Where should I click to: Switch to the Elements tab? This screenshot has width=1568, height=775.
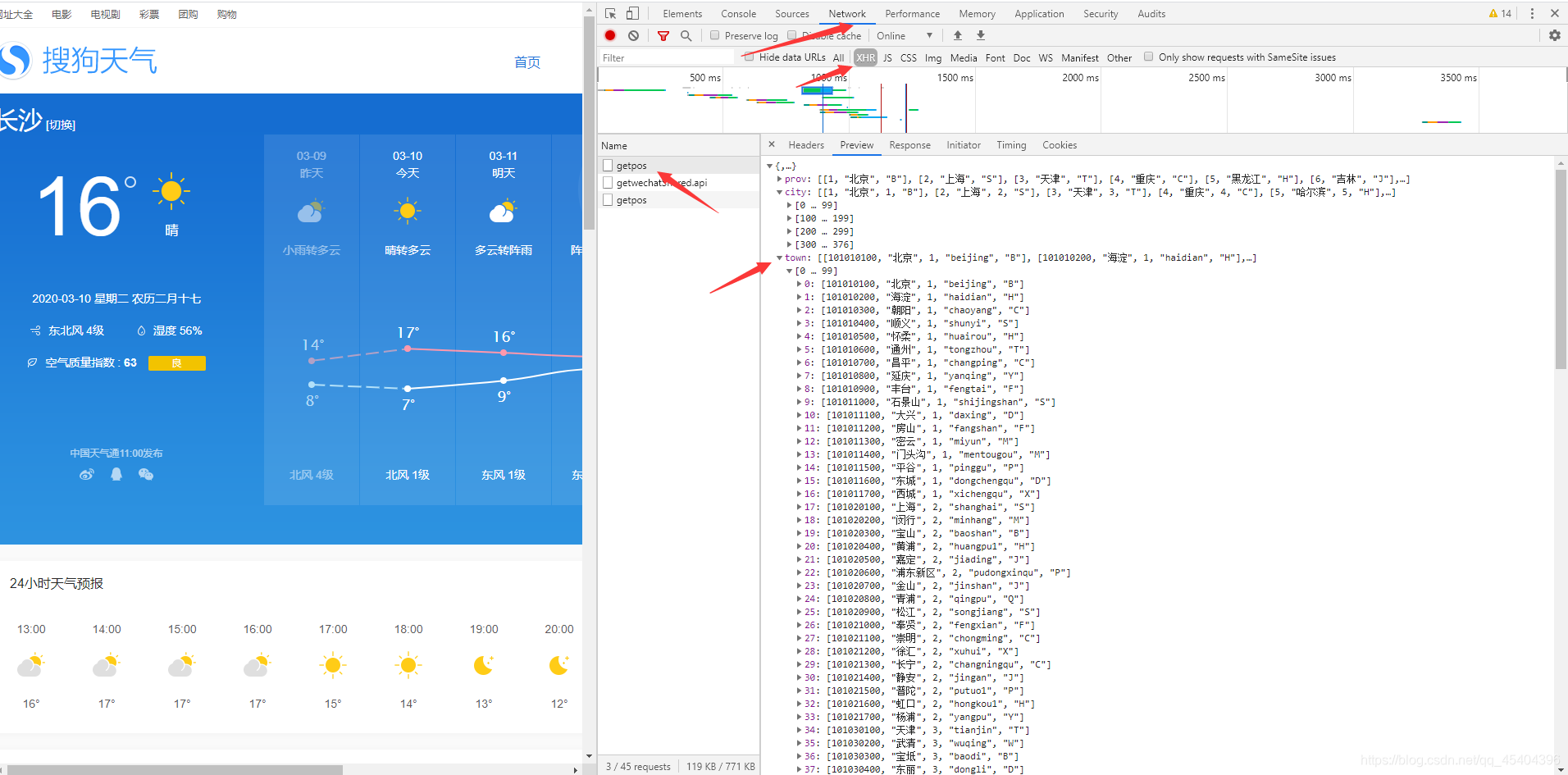tap(682, 13)
